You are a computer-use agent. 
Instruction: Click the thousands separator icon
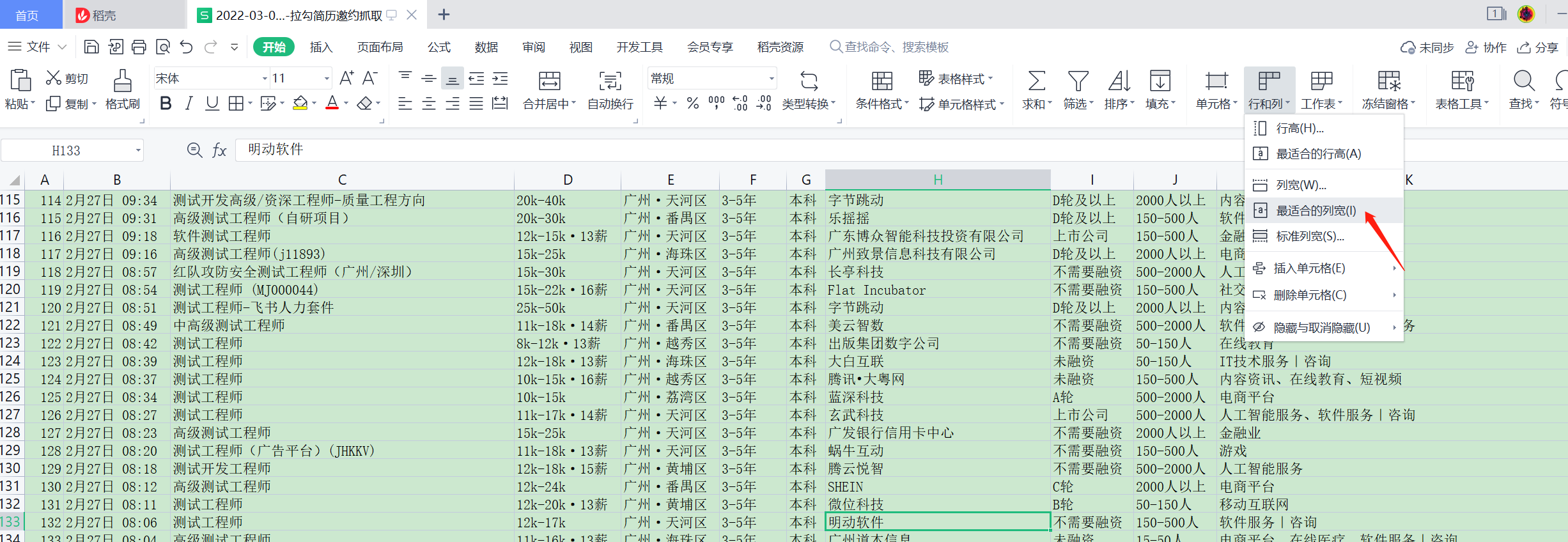pos(717,103)
